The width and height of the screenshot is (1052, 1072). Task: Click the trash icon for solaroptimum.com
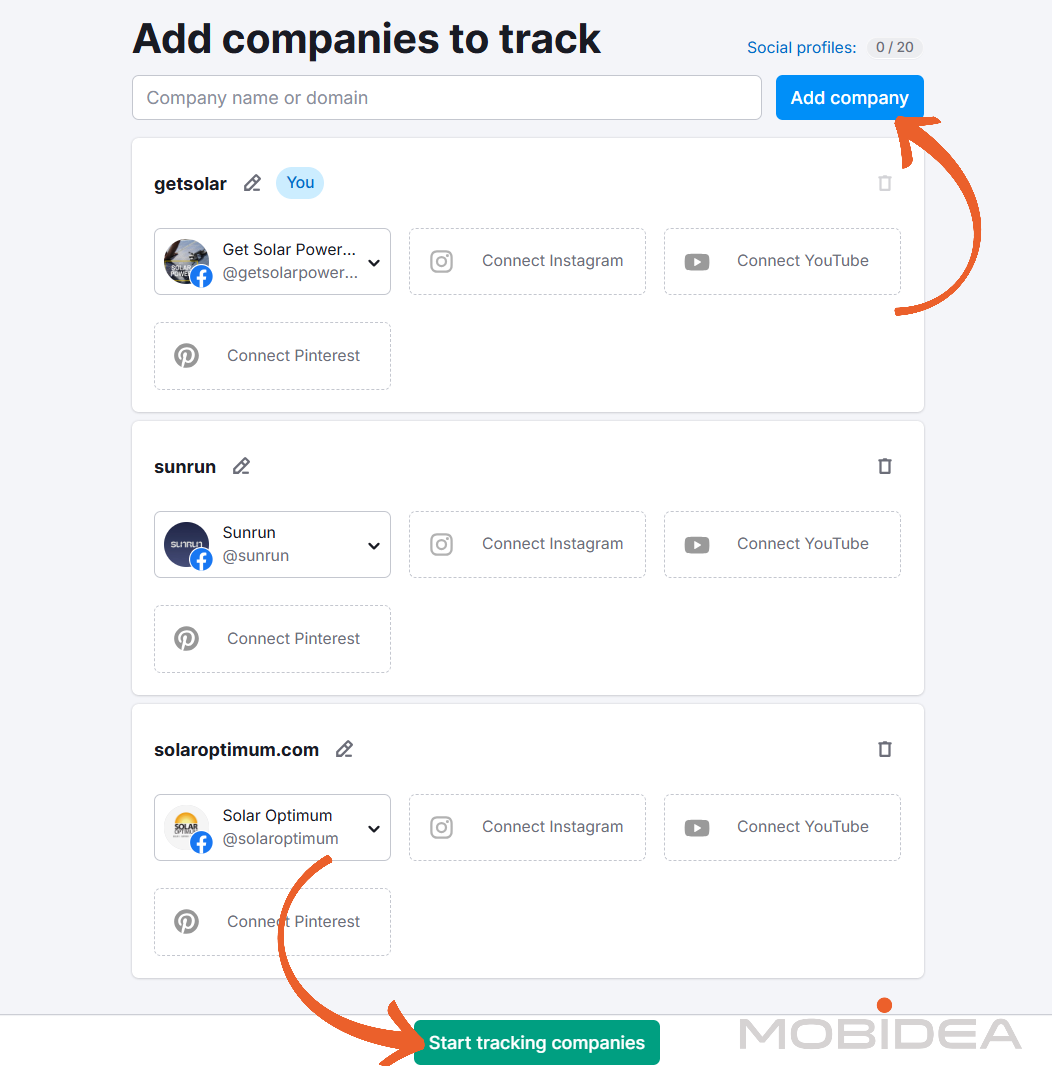pos(884,749)
